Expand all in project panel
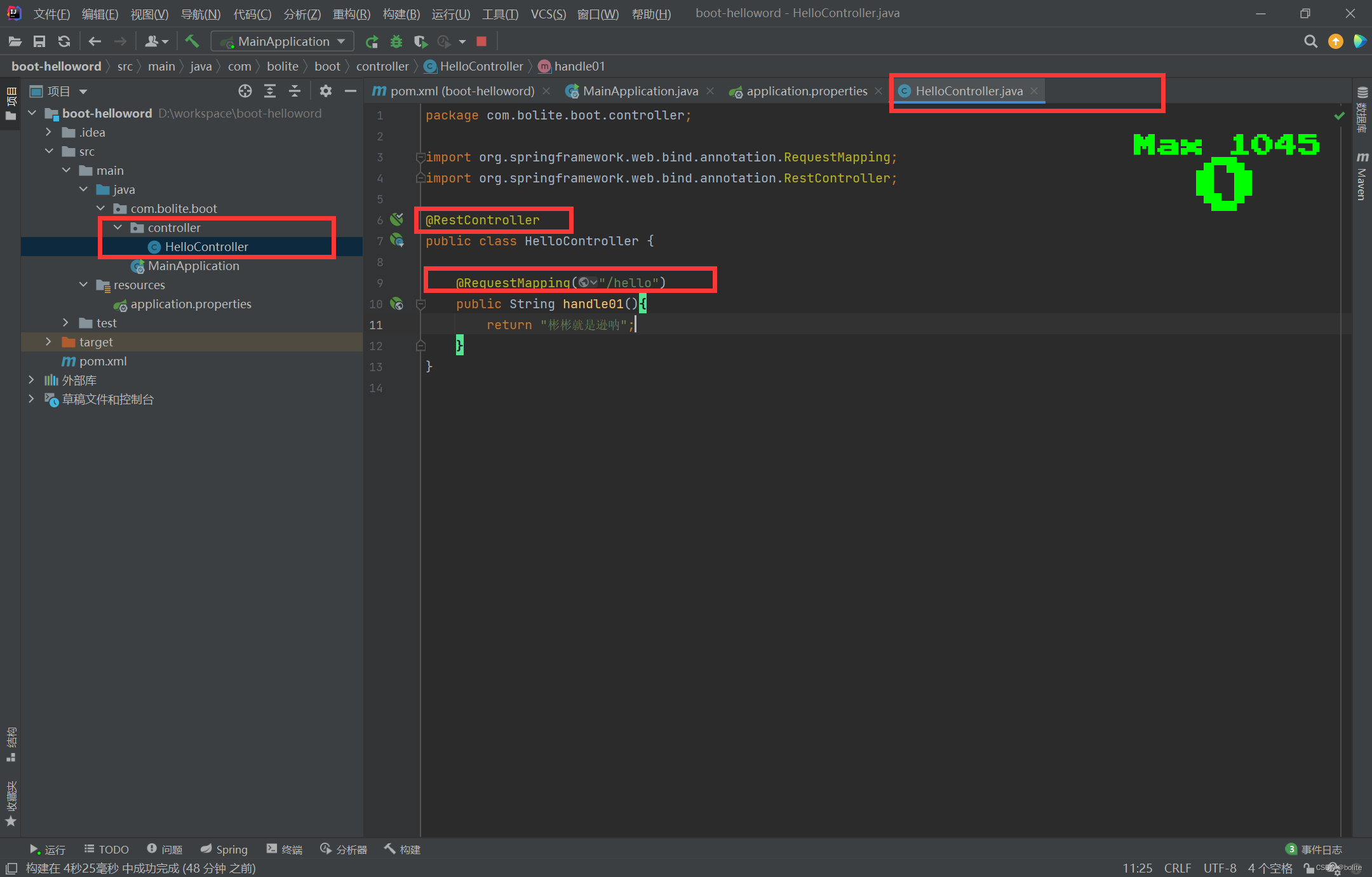The width and height of the screenshot is (1372, 877). (270, 92)
